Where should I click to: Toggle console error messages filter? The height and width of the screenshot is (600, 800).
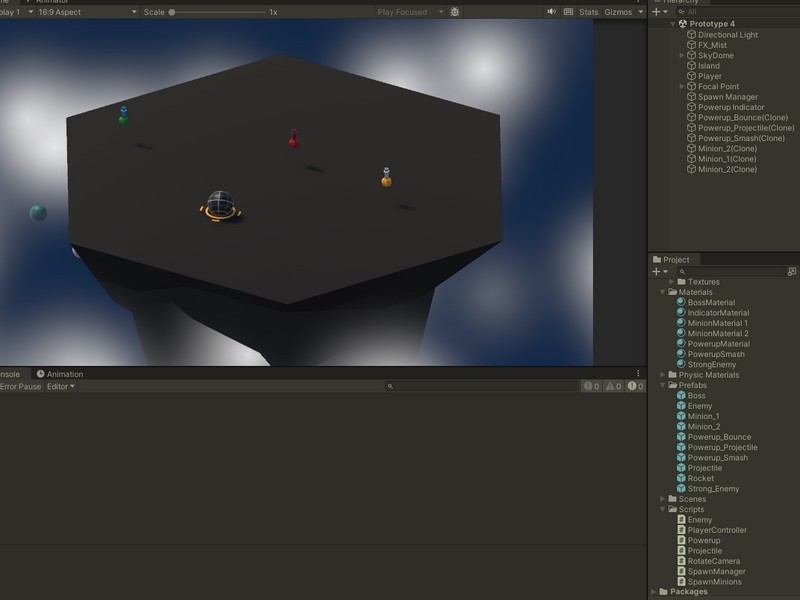click(x=634, y=386)
